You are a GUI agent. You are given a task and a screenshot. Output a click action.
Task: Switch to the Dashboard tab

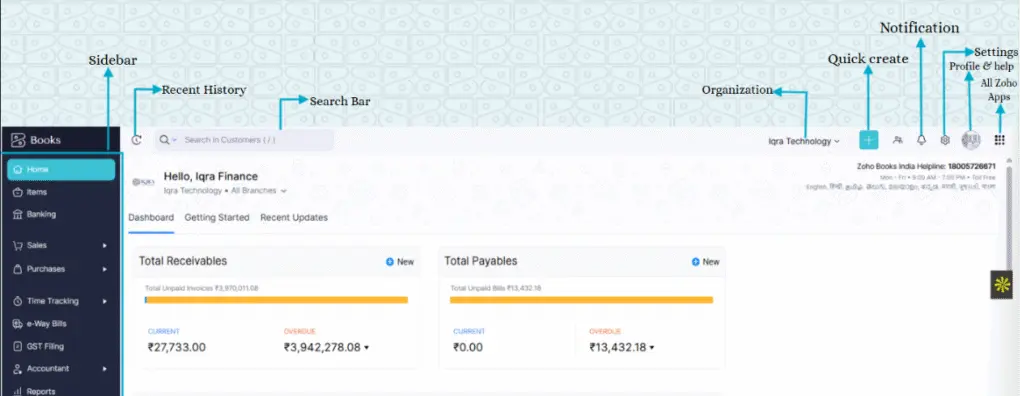point(151,218)
